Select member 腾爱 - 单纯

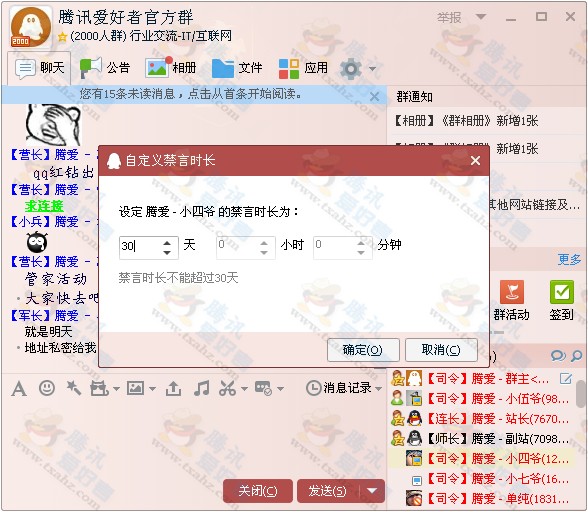click(x=482, y=498)
